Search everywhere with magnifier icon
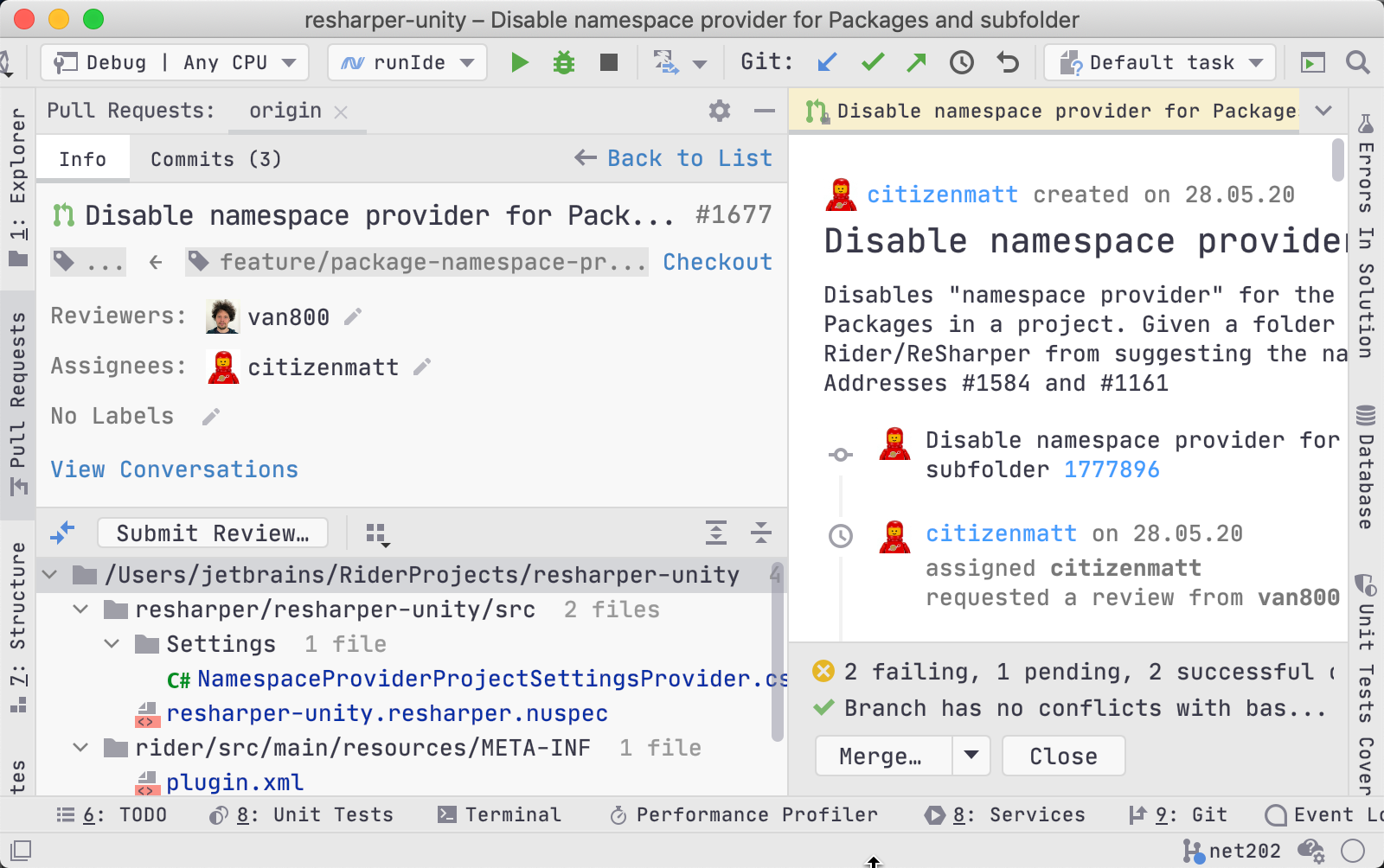The image size is (1384, 868). pos(1357,62)
